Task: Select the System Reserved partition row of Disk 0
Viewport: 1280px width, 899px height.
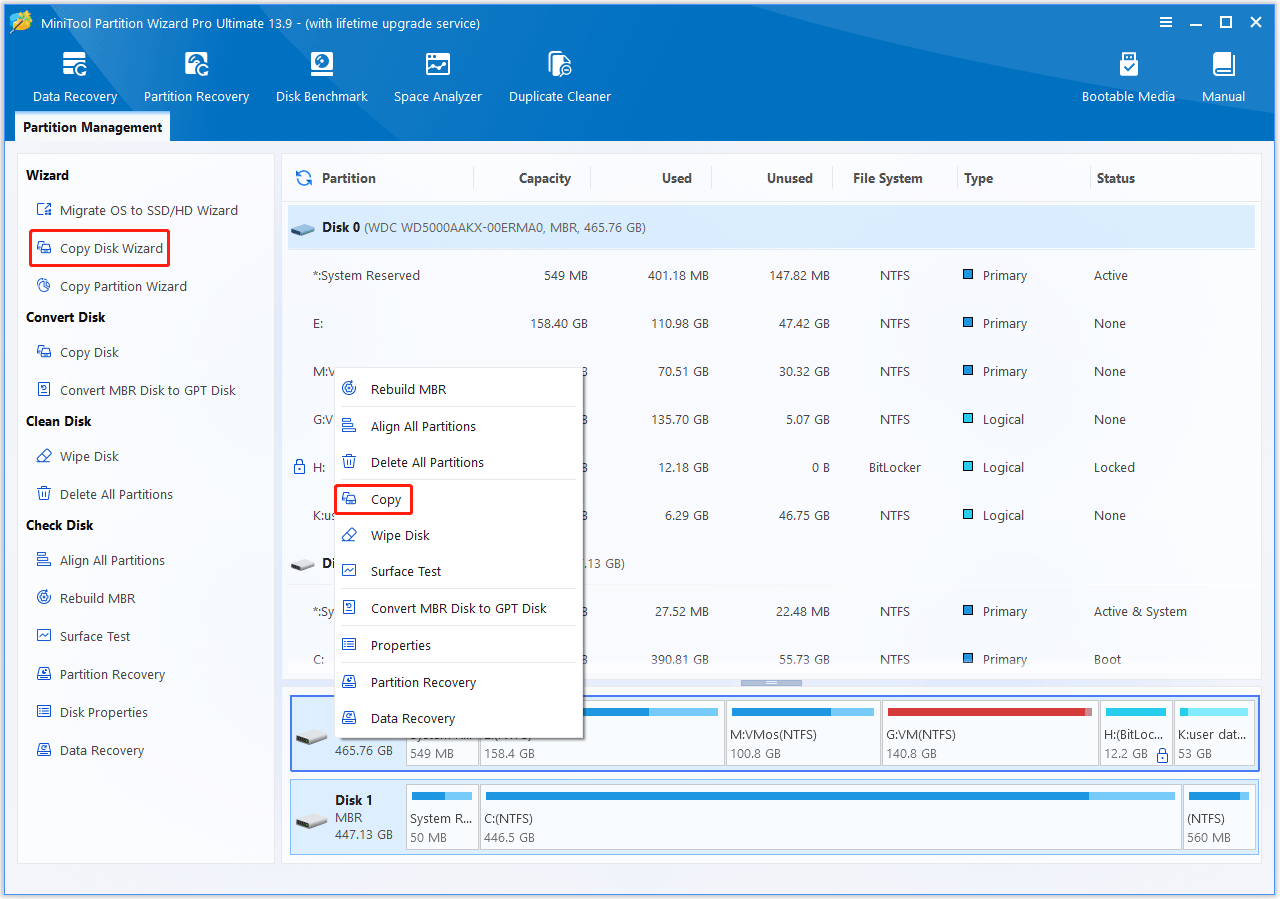Action: (x=771, y=275)
